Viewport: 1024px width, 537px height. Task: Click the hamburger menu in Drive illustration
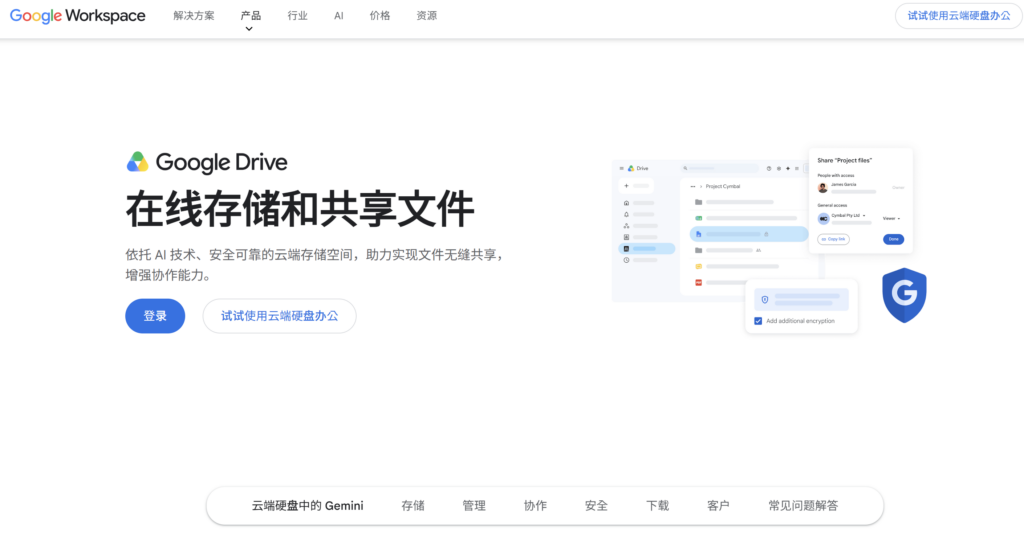[622, 169]
